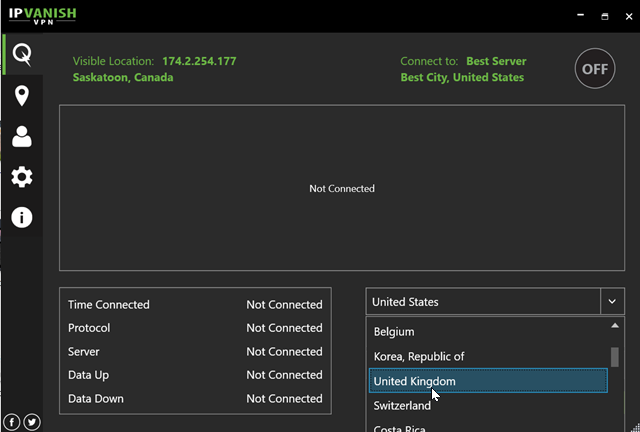Image resolution: width=640 pixels, height=432 pixels.
Task: Open the server location pin tab
Action: (x=22, y=96)
